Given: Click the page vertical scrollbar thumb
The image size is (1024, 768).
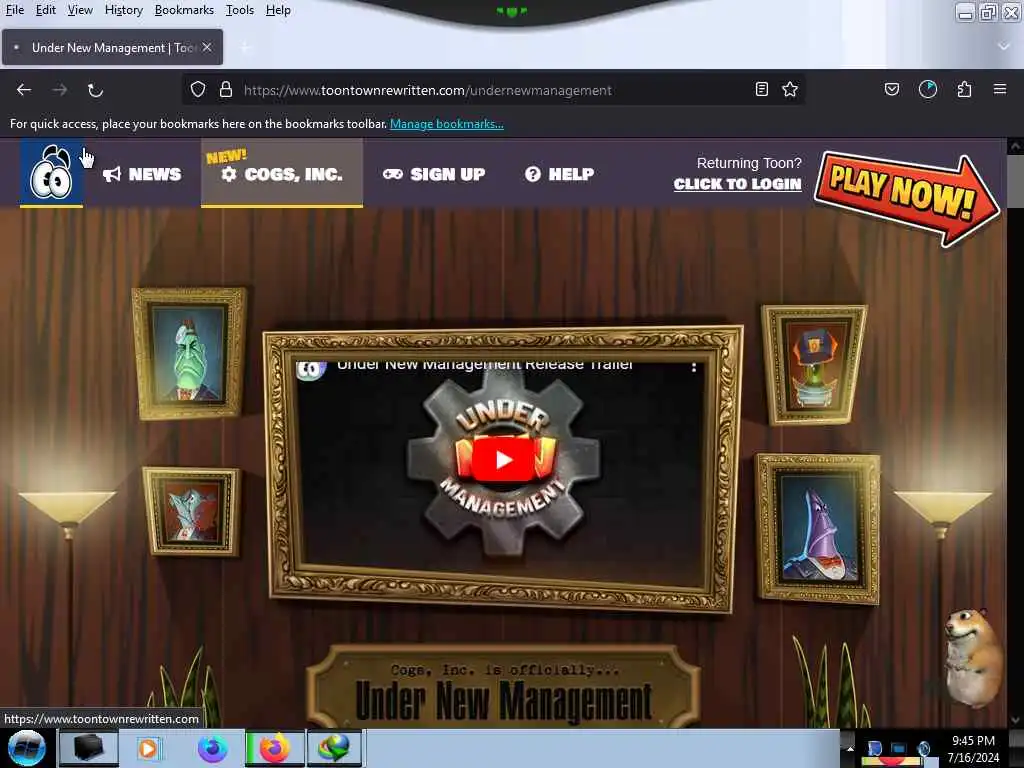Looking at the screenshot, I should click(1016, 182).
